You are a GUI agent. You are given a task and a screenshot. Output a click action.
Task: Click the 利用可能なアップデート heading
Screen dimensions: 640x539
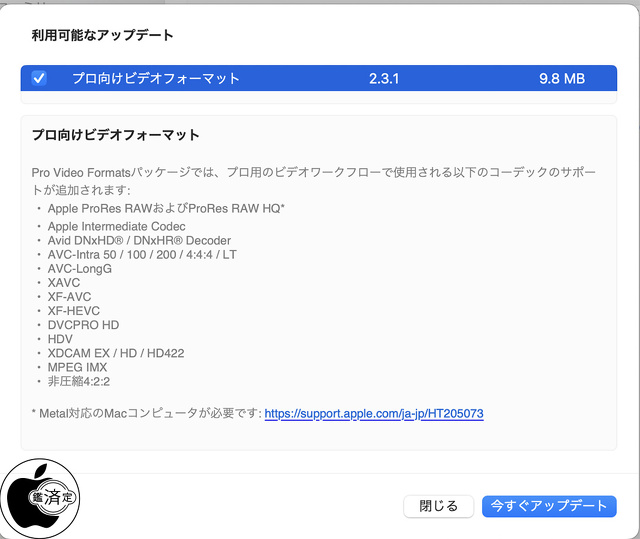(103, 36)
